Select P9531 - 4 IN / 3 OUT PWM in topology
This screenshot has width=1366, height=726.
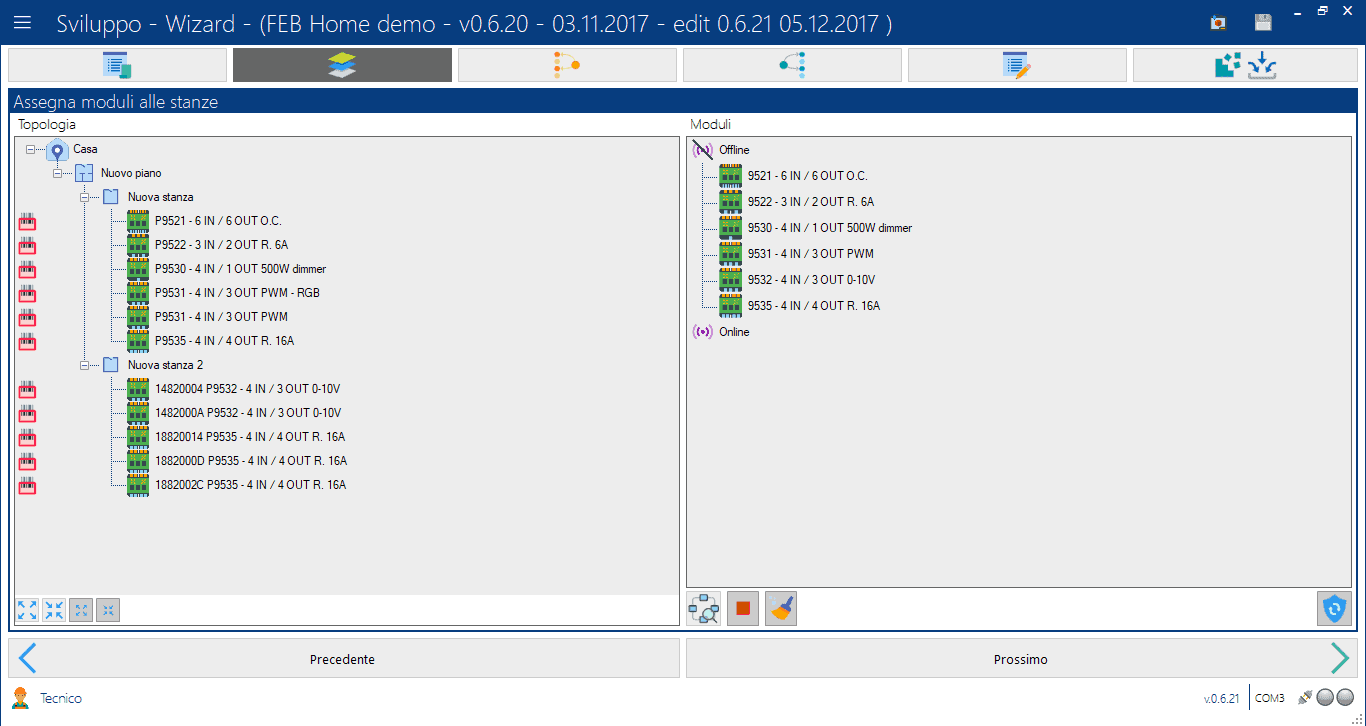(221, 317)
